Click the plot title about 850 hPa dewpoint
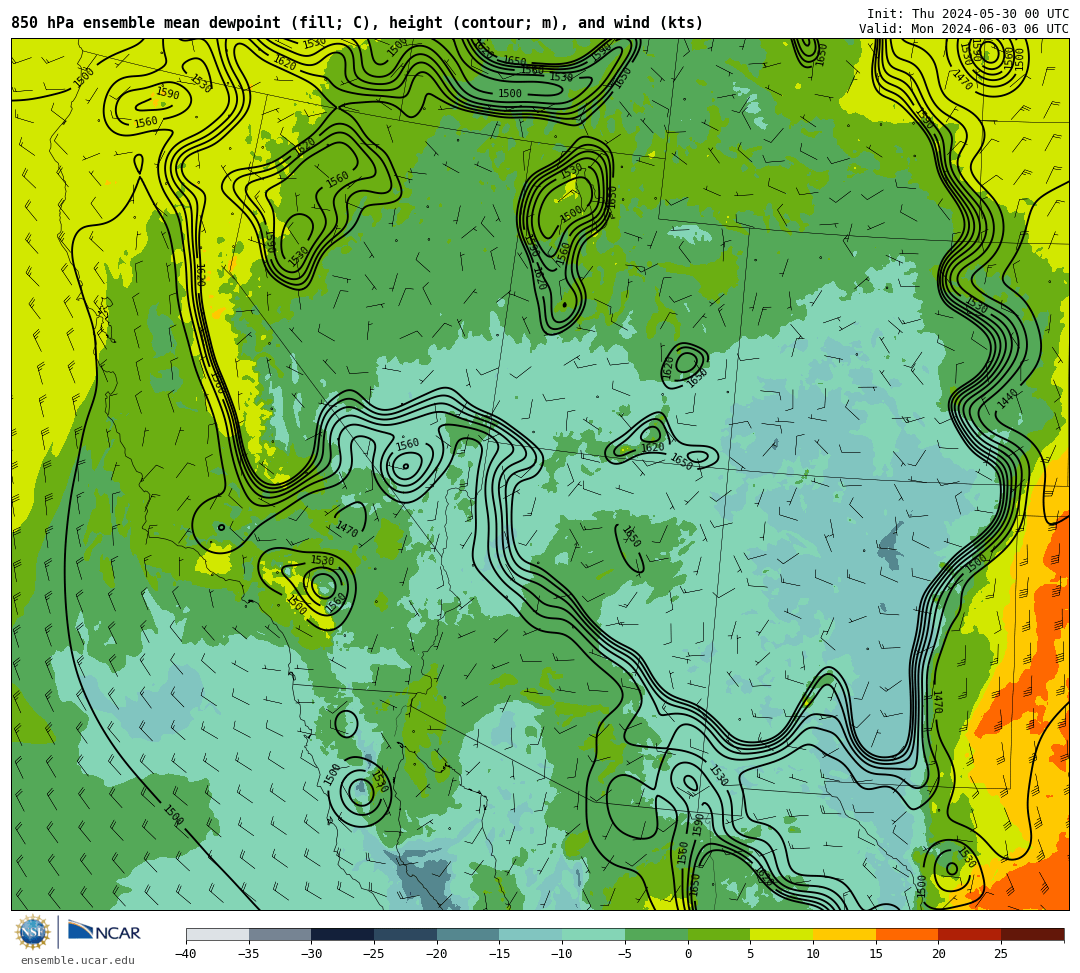This screenshot has width=1080, height=973. pos(357,23)
